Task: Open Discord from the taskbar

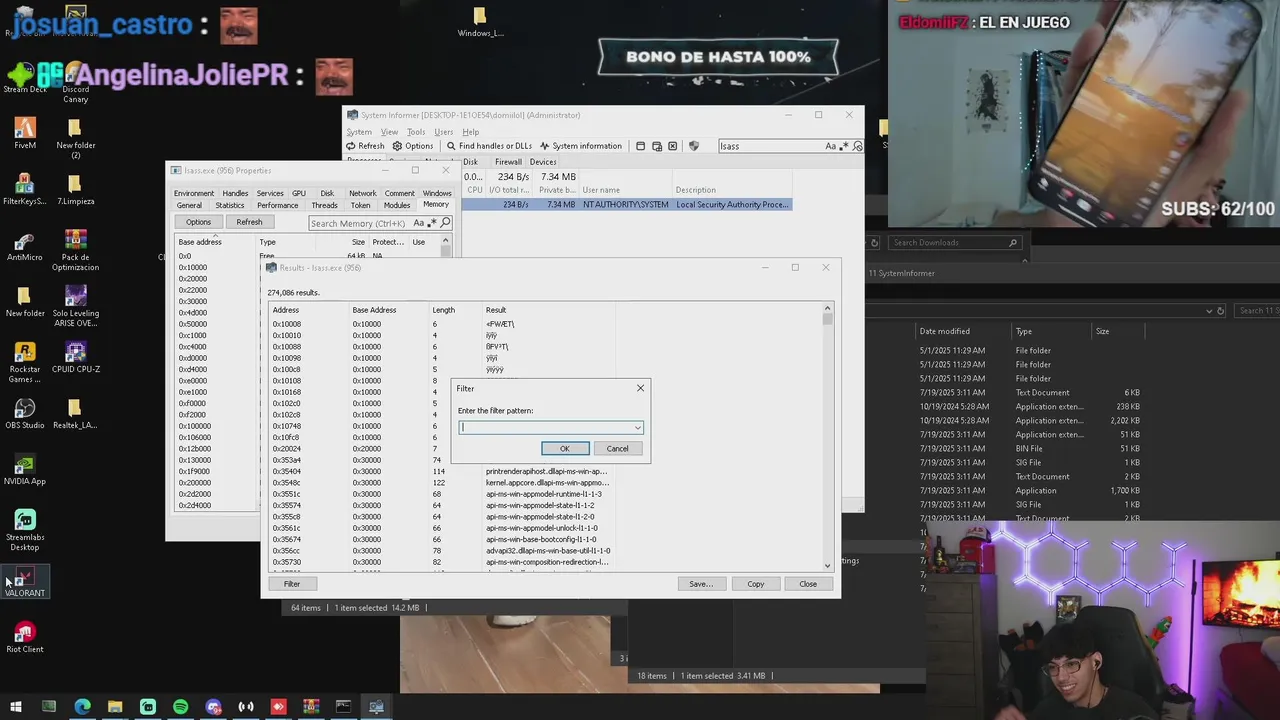Action: click(x=213, y=707)
